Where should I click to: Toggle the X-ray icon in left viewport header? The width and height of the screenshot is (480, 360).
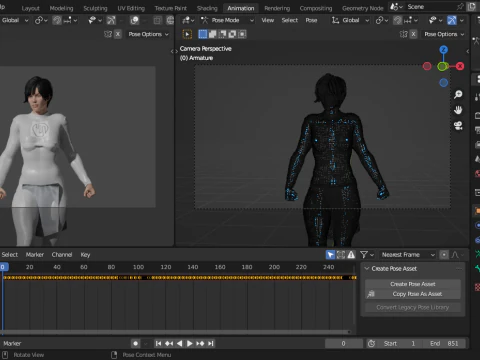[157, 20]
